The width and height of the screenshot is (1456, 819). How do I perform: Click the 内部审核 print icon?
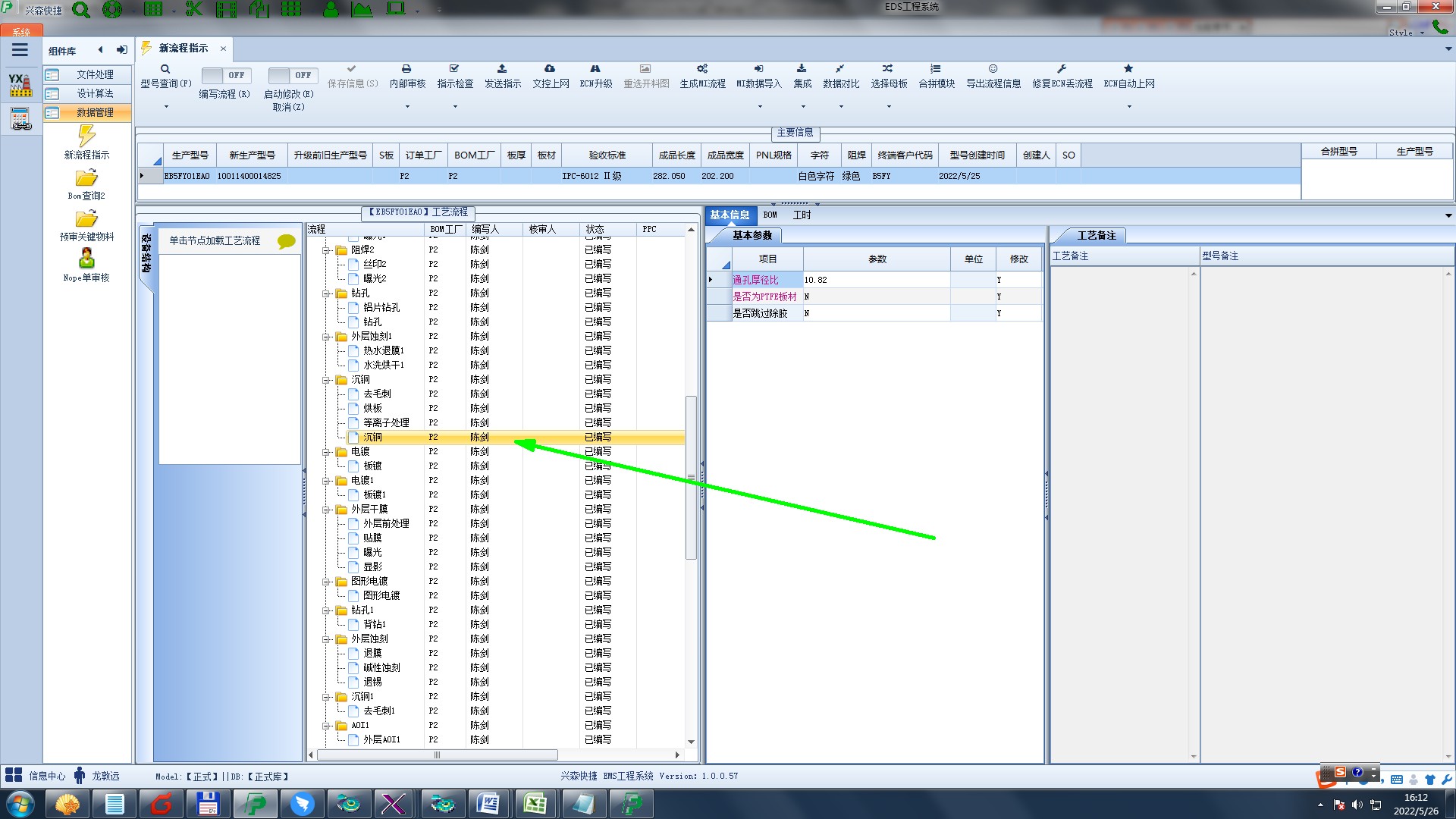406,69
